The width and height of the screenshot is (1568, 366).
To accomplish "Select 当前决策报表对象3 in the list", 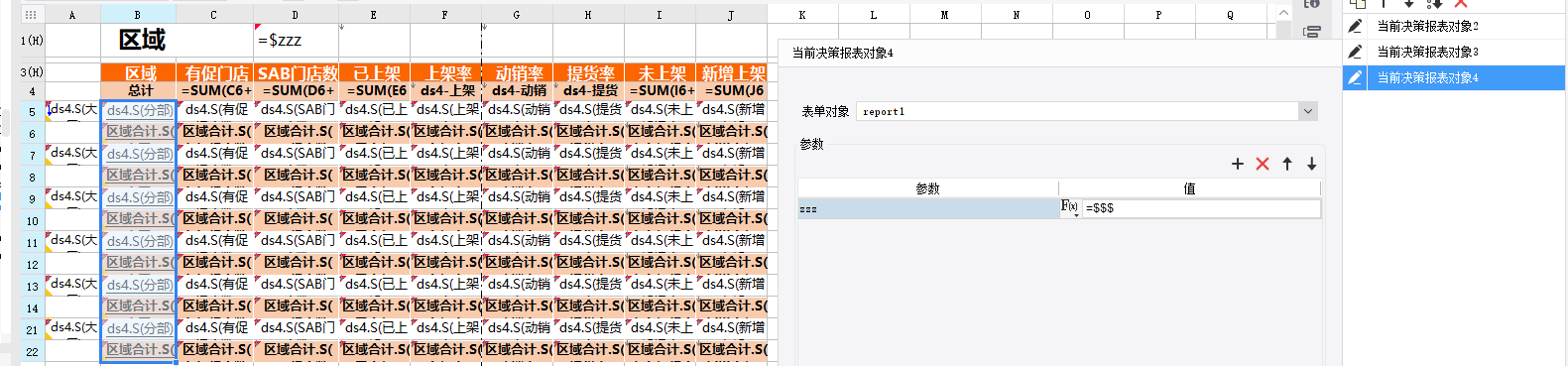I will [1454, 52].
